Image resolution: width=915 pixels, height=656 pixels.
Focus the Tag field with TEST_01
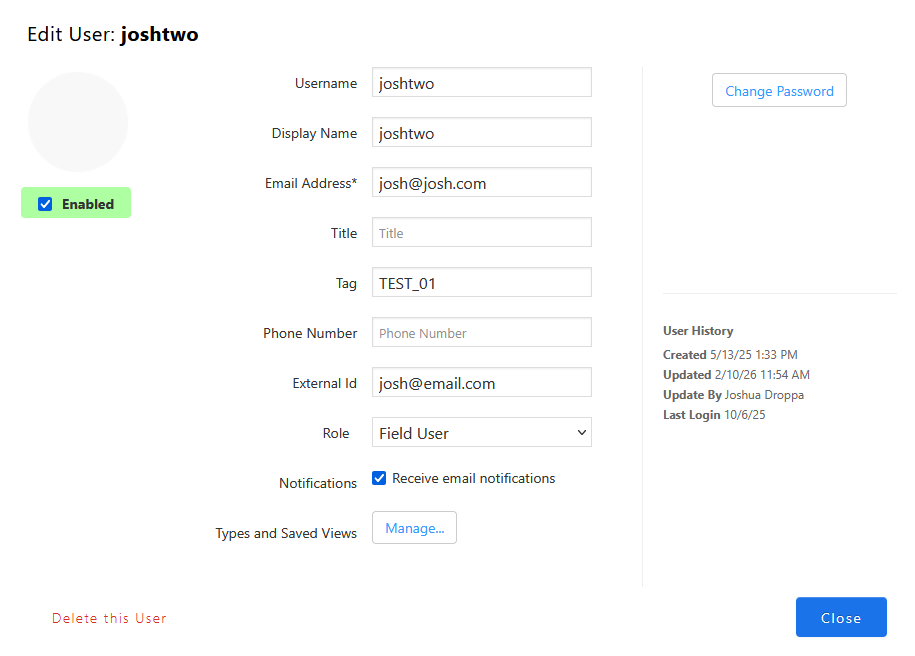click(481, 283)
